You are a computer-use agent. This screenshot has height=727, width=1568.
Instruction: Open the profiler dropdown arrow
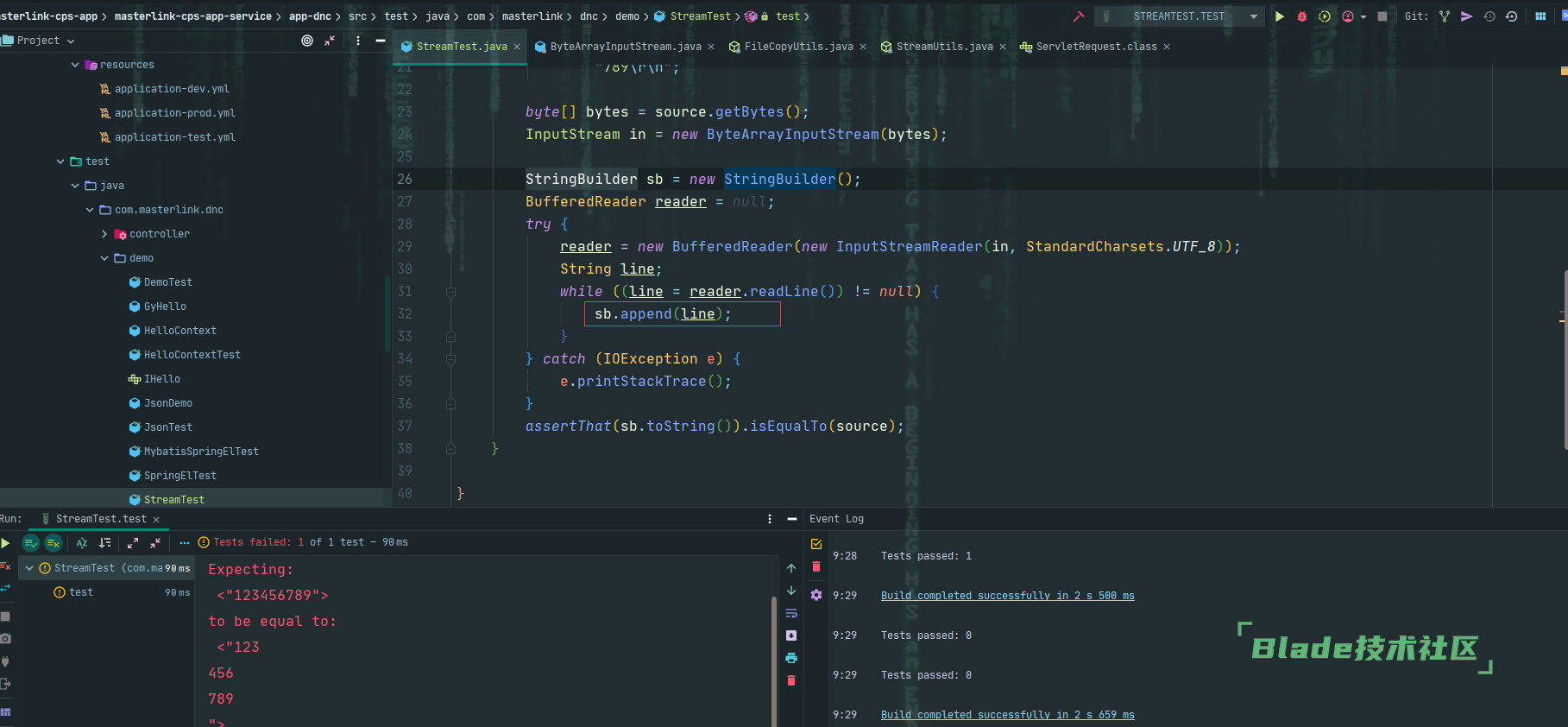pyautogui.click(x=1363, y=16)
